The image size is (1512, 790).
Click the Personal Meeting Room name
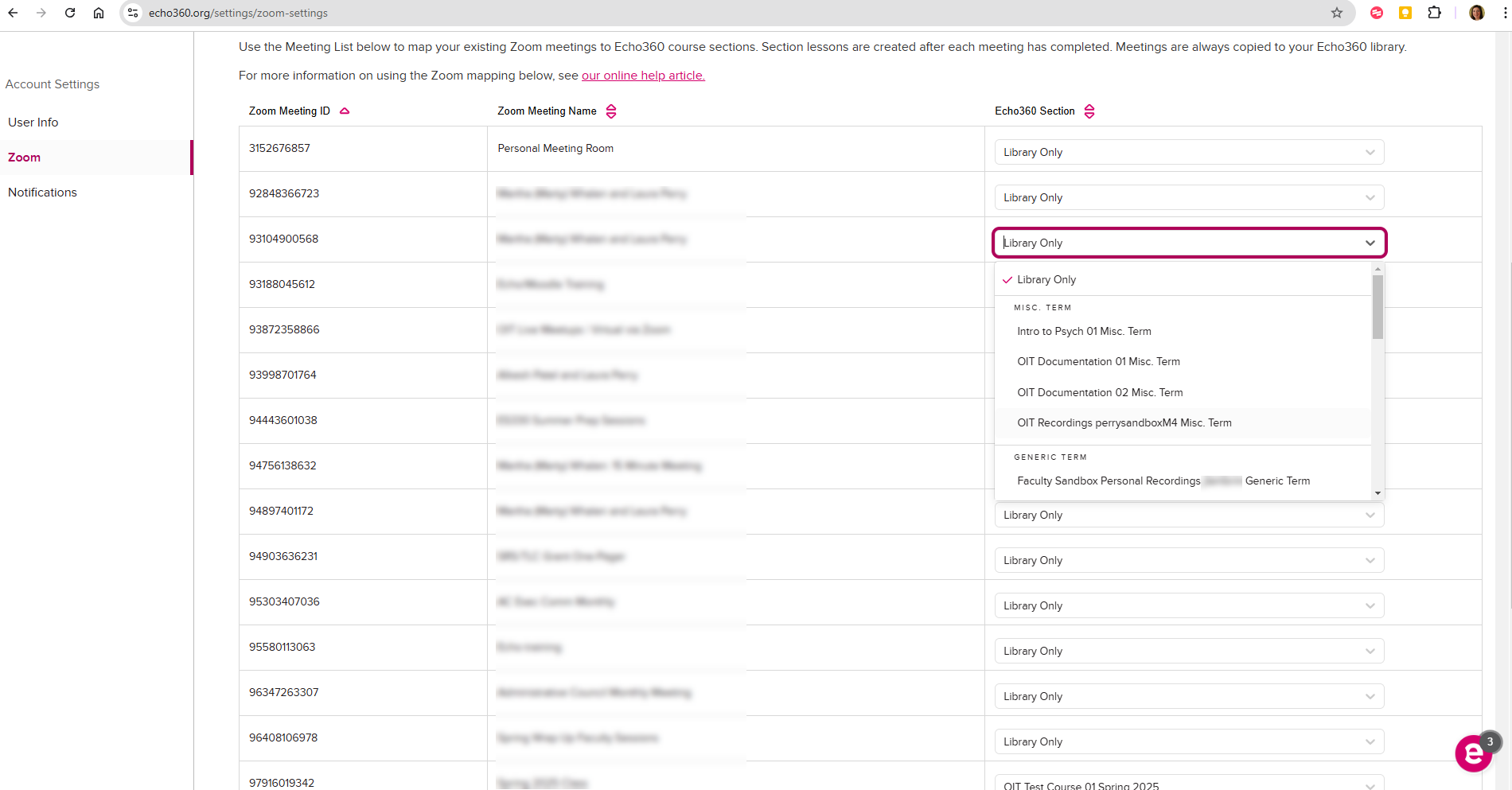(x=555, y=148)
